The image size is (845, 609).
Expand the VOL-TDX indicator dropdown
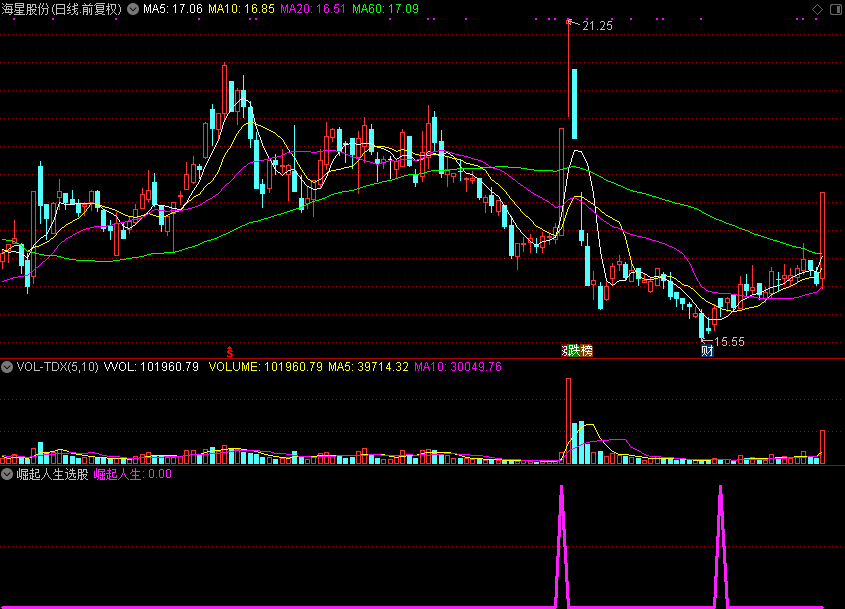(8, 367)
